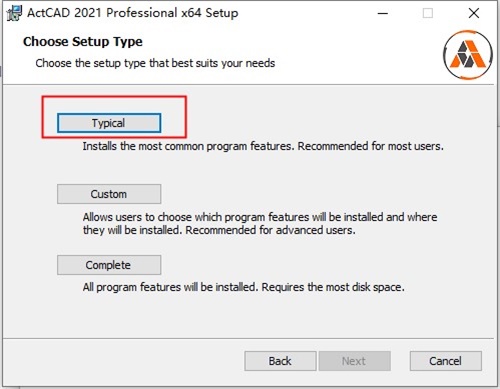Click 'Installs the most common program features' text
This screenshot has width=500, height=389.
pos(188,146)
